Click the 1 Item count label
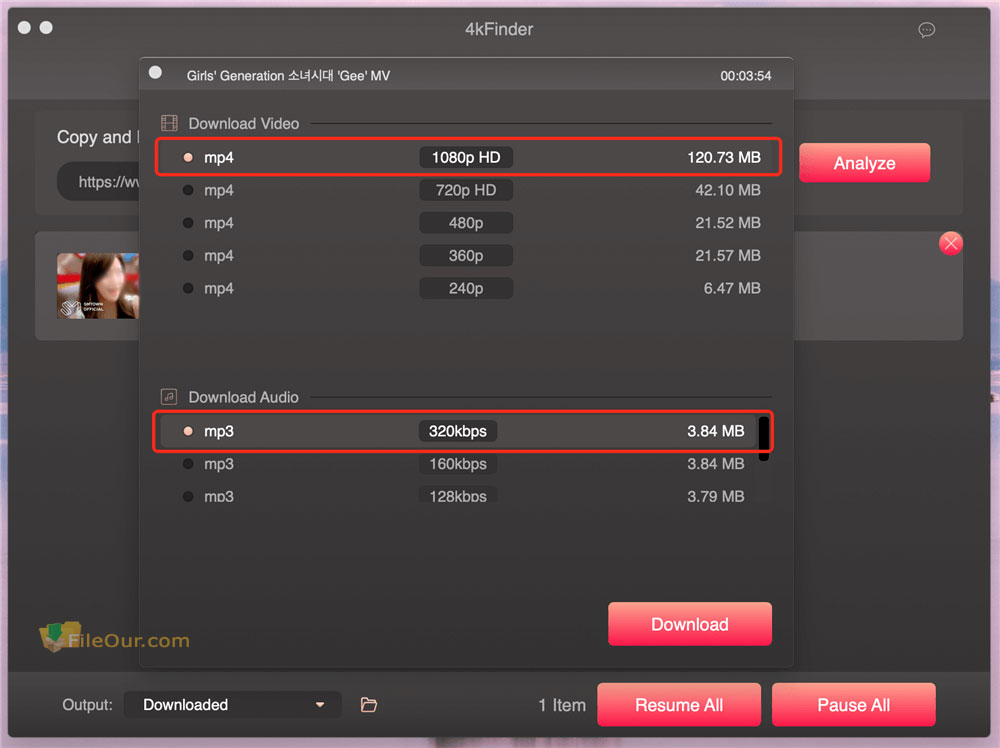The image size is (1000, 748). pos(562,705)
